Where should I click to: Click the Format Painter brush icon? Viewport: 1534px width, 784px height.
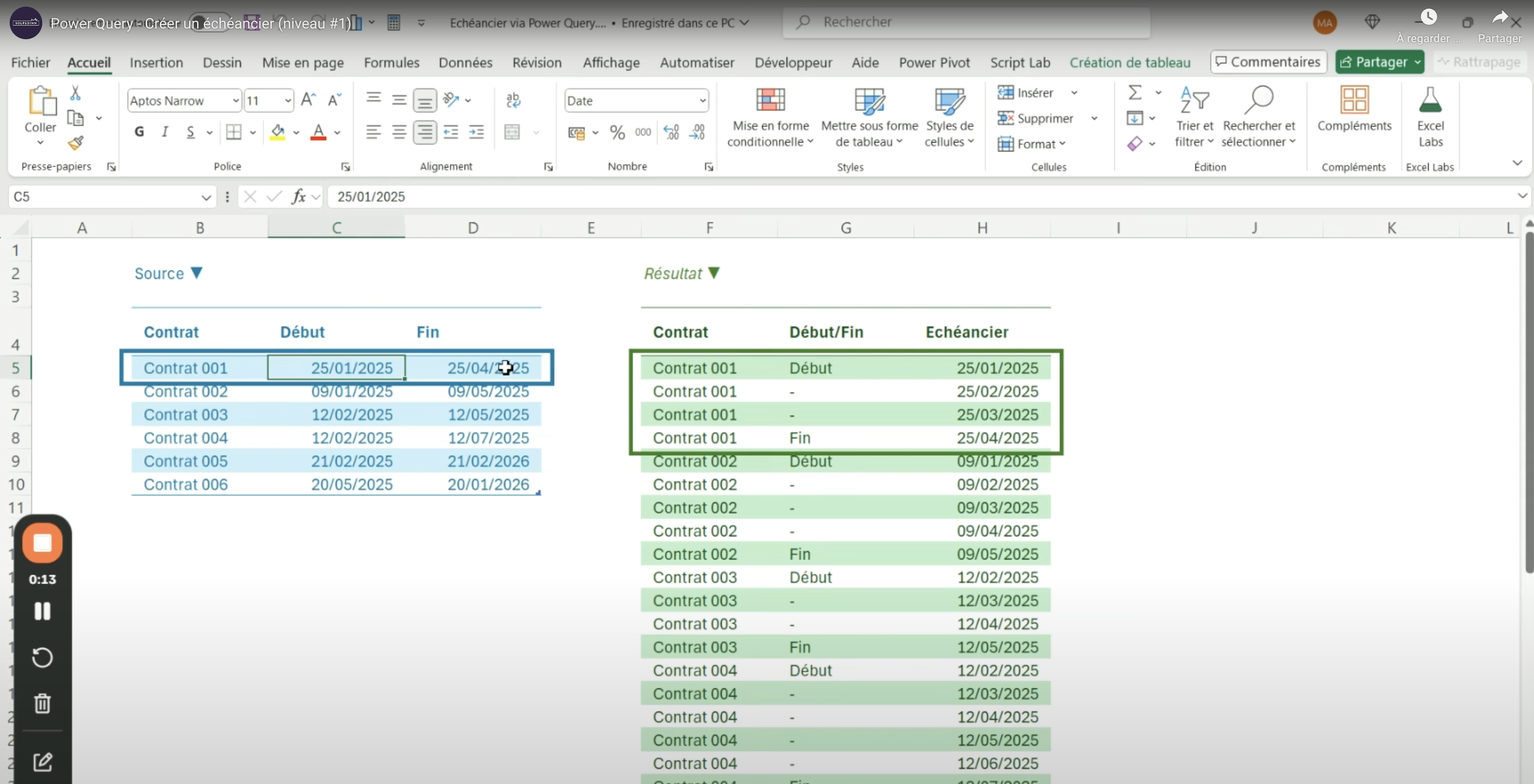[x=75, y=143]
